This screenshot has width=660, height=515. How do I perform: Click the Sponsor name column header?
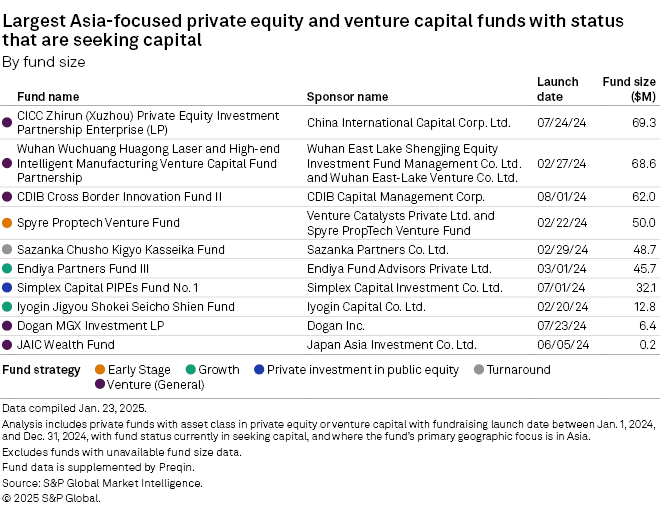tap(347, 97)
